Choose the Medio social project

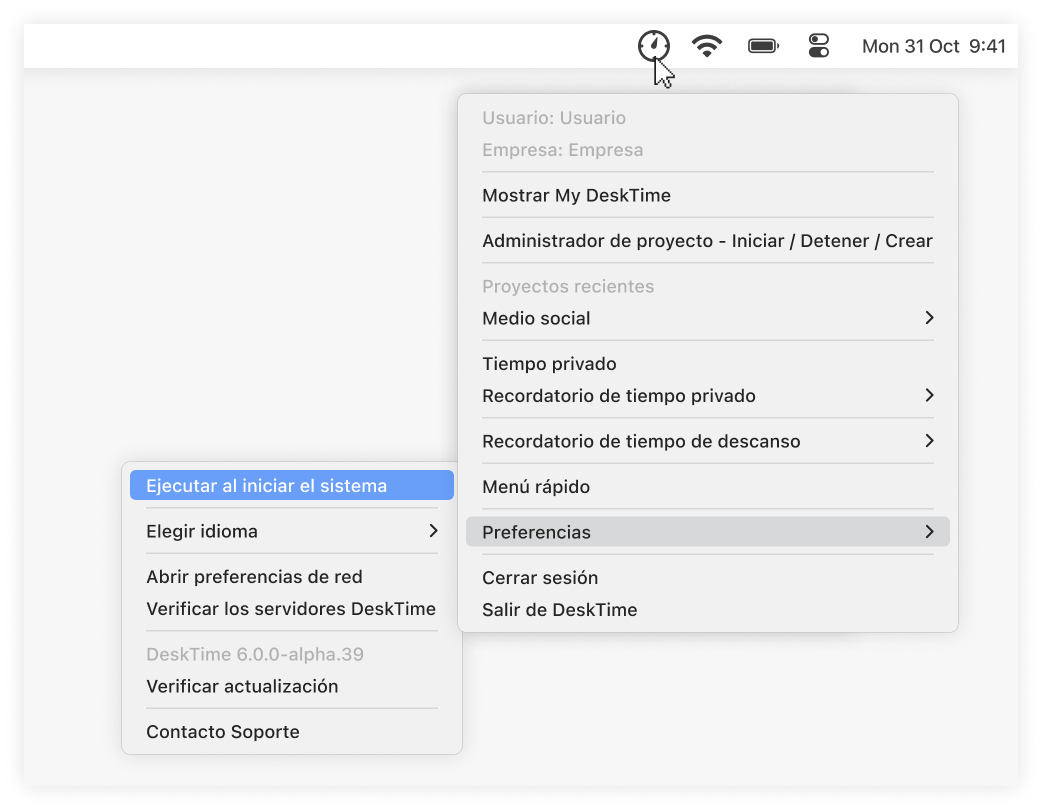tap(708, 318)
